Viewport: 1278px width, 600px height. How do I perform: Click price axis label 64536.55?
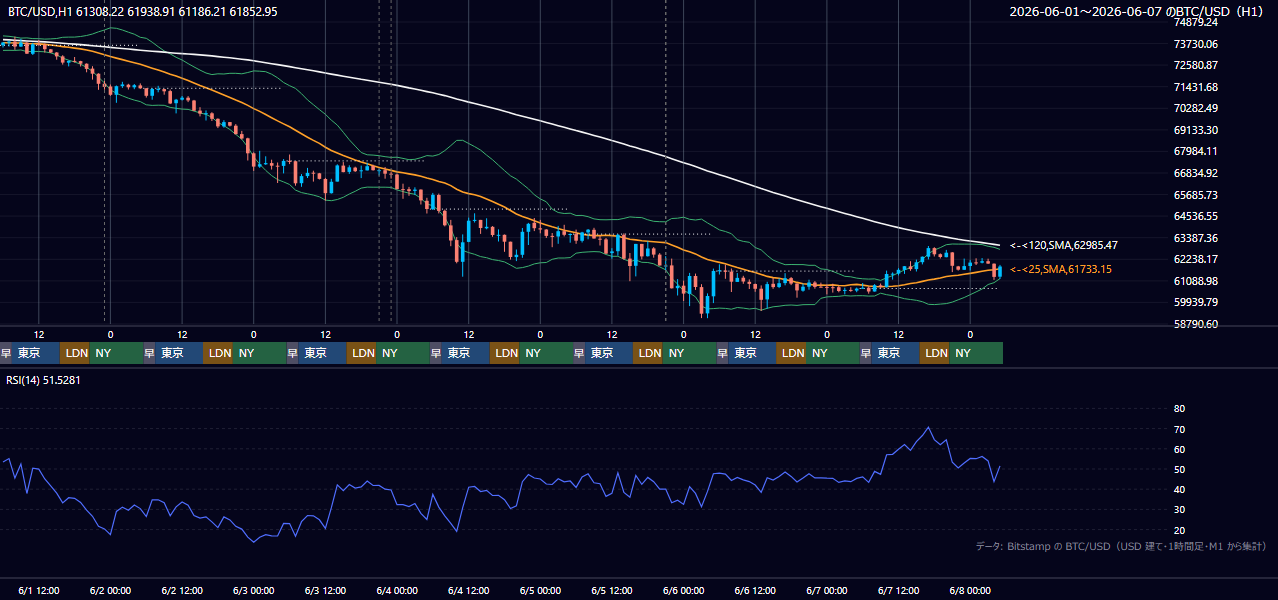point(1195,216)
